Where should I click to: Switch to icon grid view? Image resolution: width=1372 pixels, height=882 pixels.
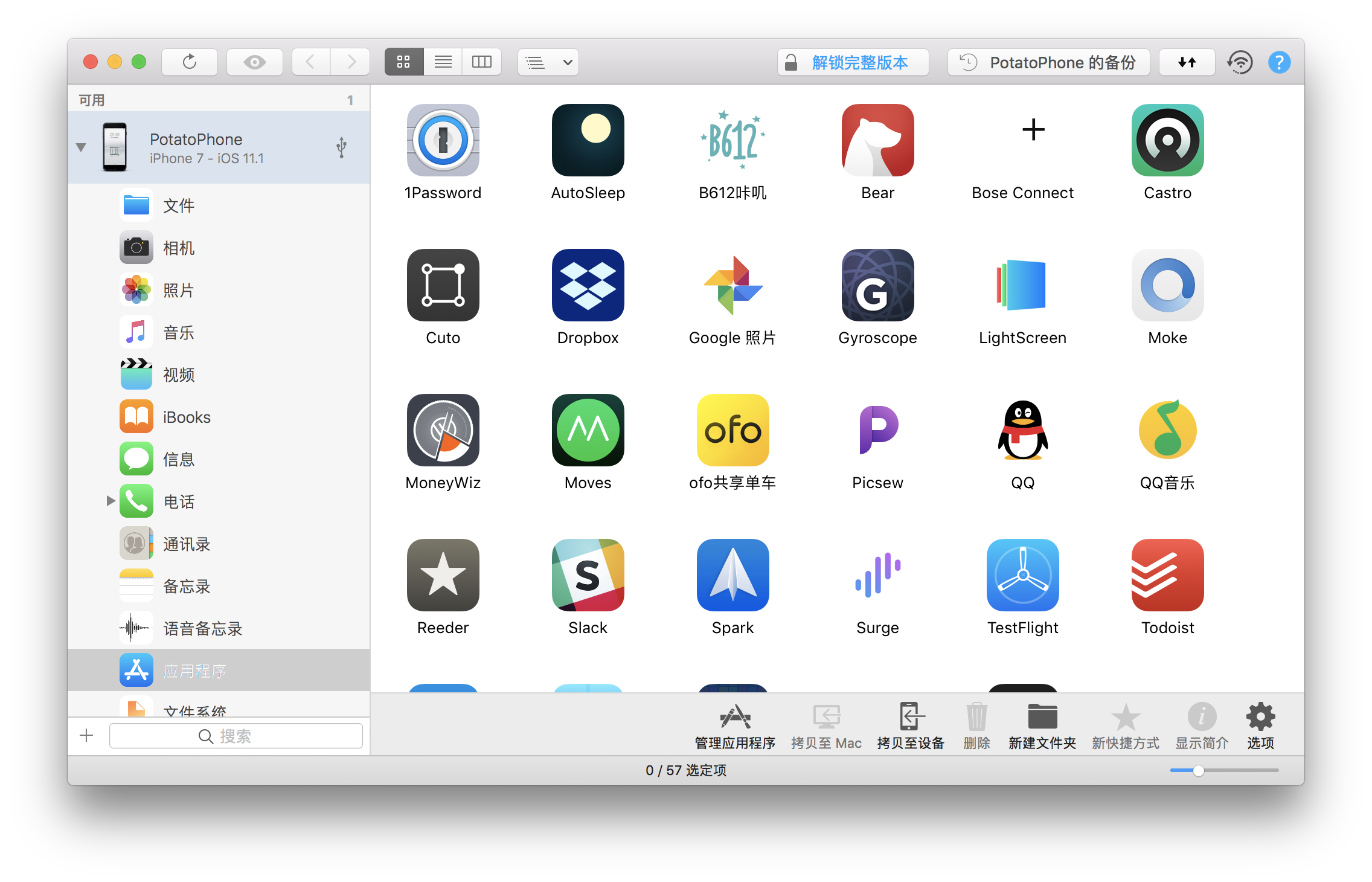(404, 62)
